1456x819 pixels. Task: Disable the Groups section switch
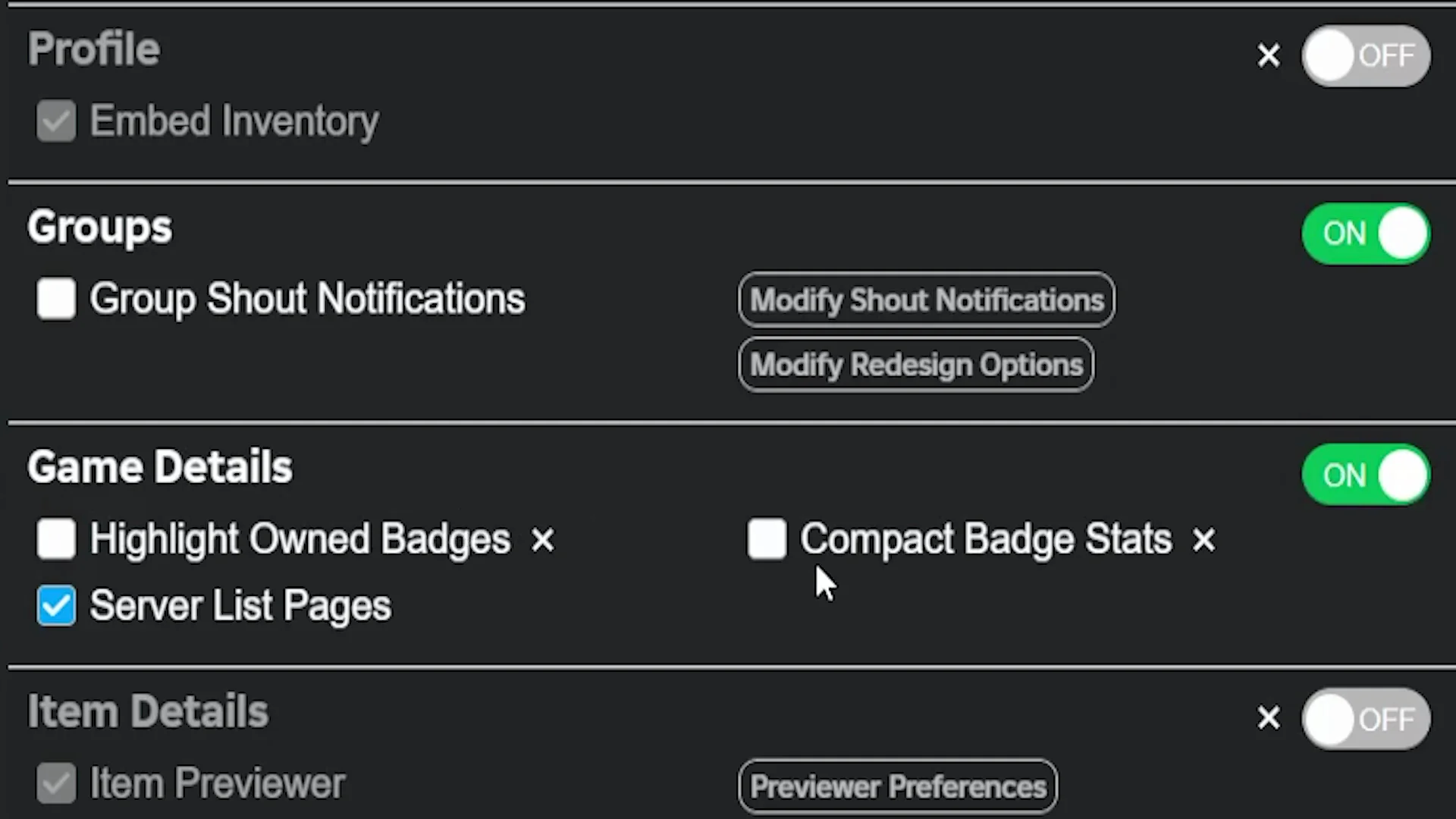pyautogui.click(x=1366, y=234)
